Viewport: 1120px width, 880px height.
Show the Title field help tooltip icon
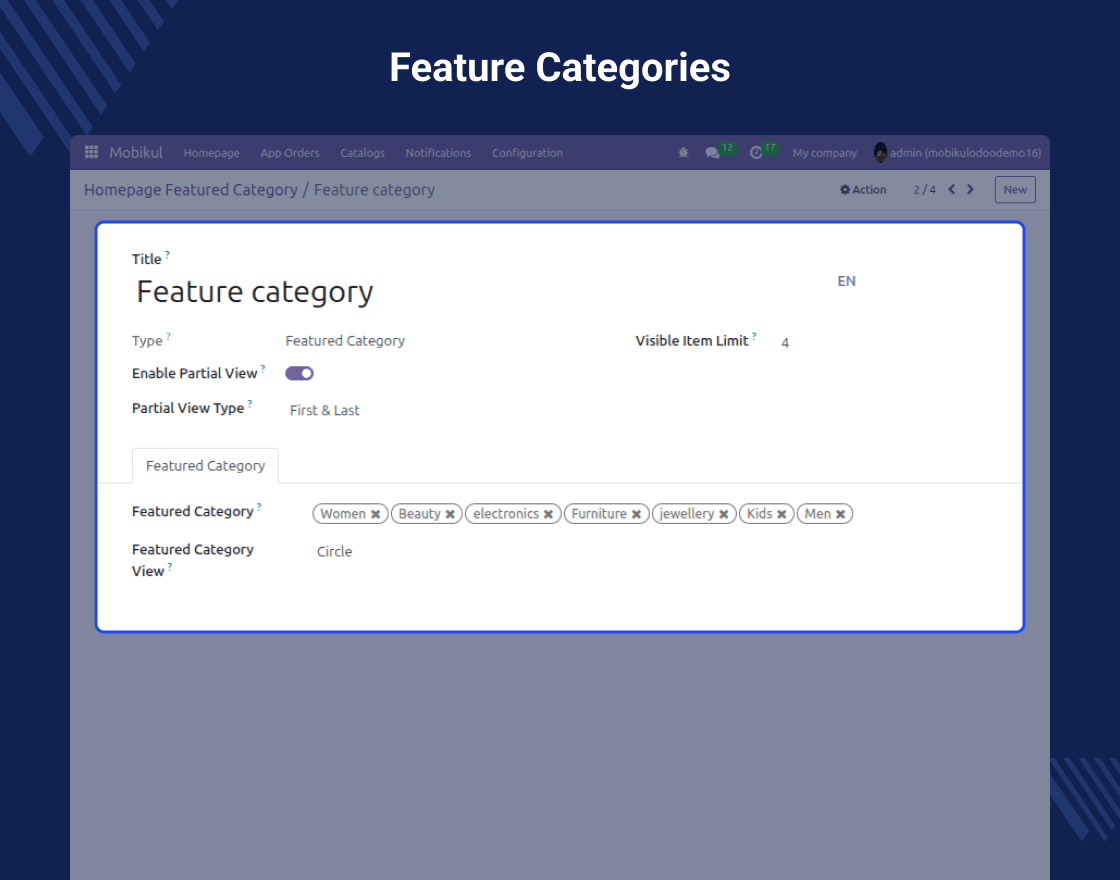167,254
